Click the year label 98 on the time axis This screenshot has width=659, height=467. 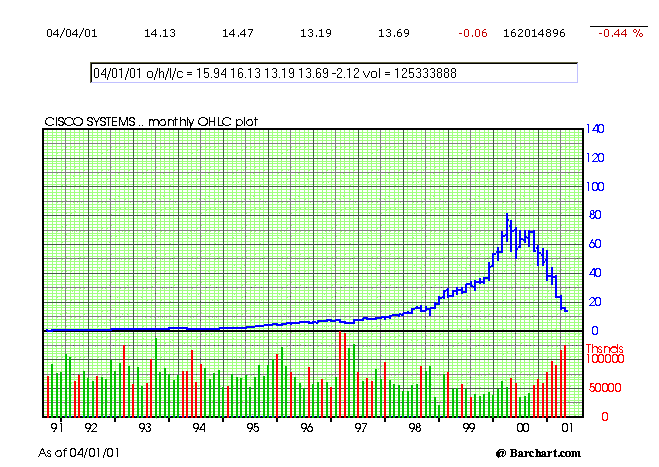[x=415, y=428]
